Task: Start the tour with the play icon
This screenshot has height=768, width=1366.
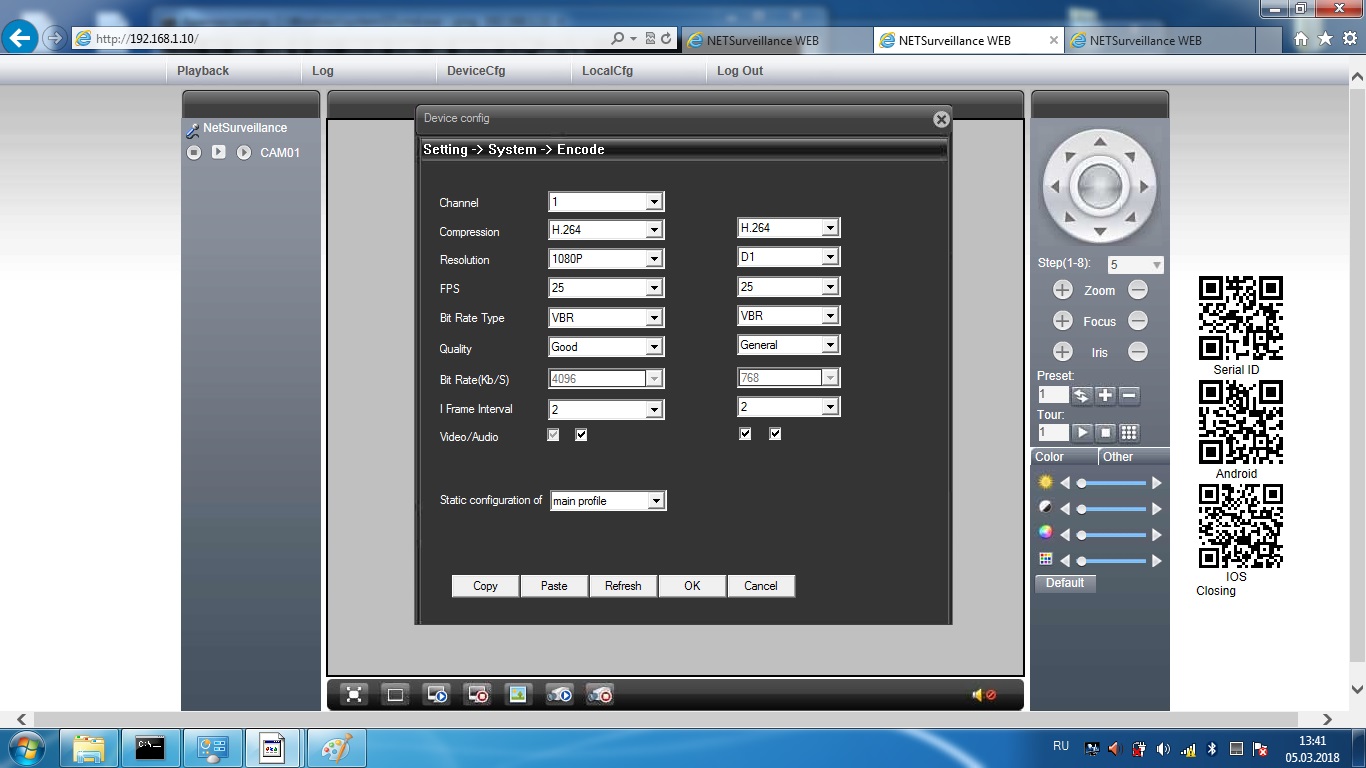Action: point(1082,433)
